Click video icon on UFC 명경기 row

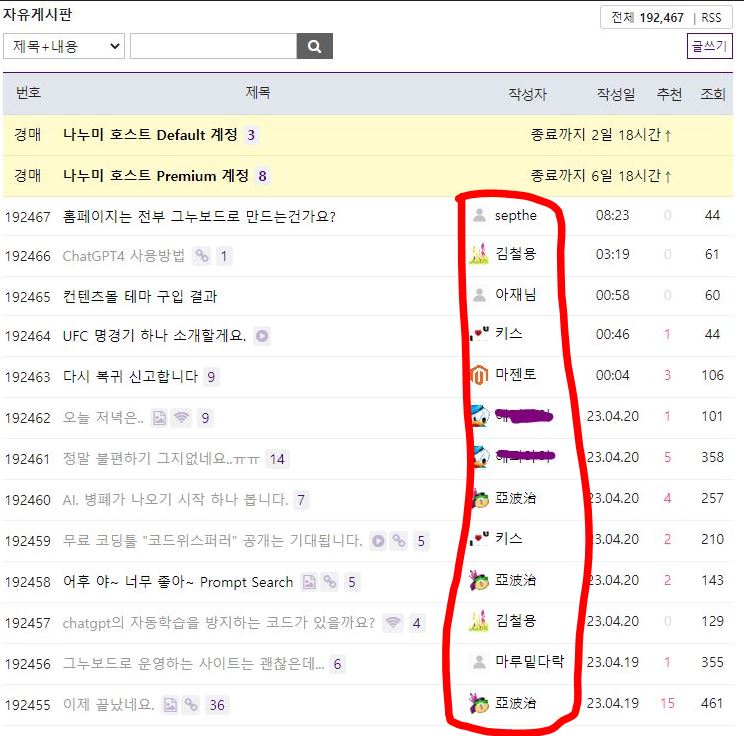click(x=262, y=336)
